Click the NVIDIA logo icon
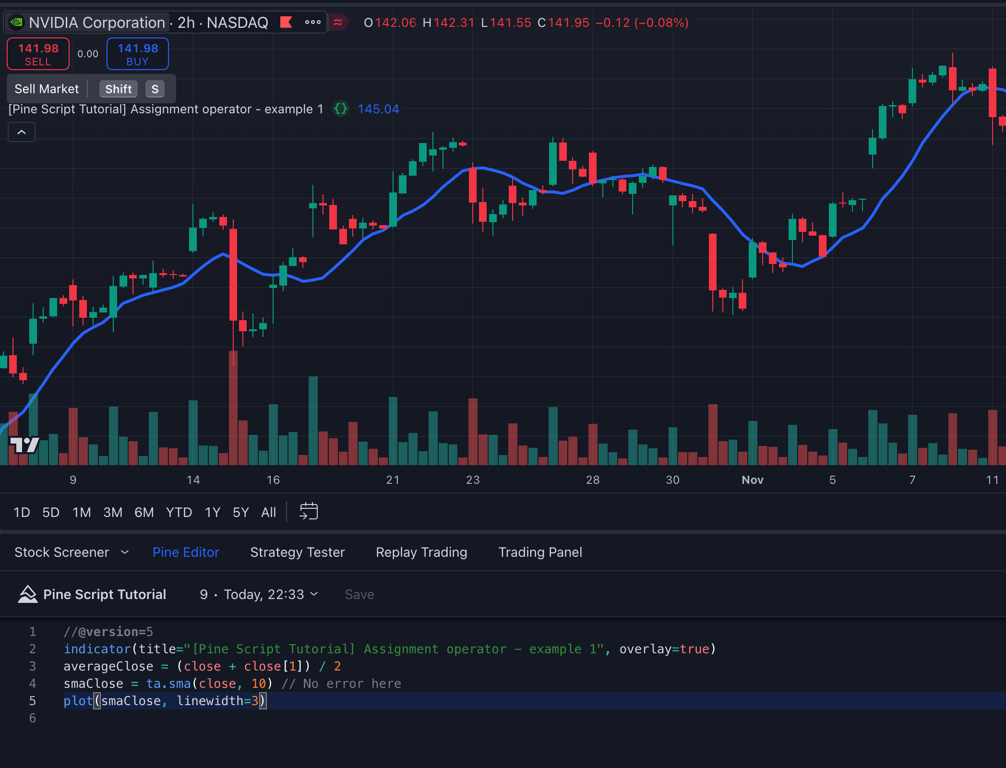 (x=16, y=22)
